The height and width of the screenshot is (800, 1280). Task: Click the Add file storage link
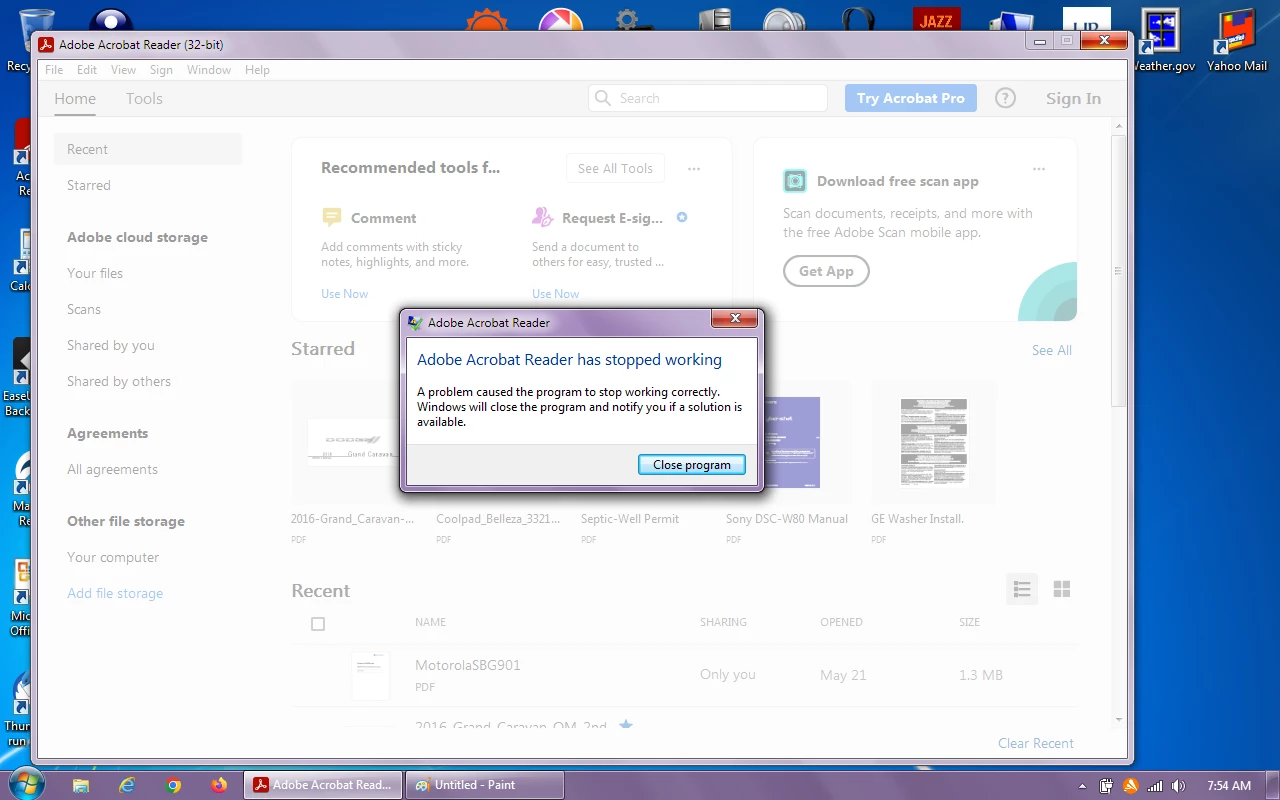(115, 593)
